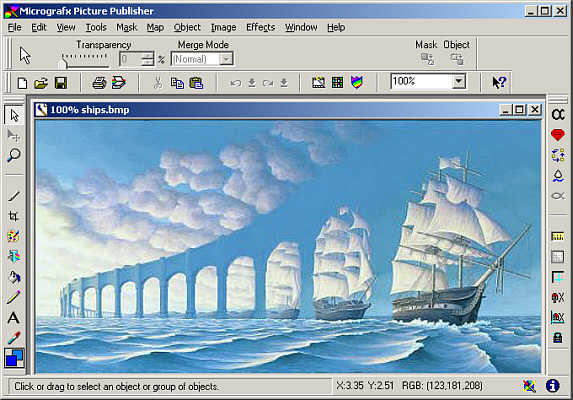Click the padlock icon in right toolbar
Image resolution: width=573 pixels, height=400 pixels.
click(558, 337)
